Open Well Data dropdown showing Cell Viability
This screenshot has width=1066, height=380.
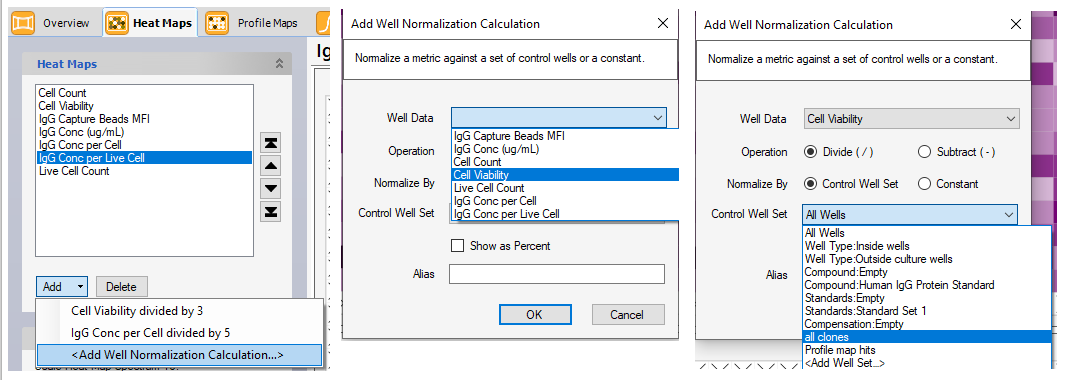click(912, 119)
